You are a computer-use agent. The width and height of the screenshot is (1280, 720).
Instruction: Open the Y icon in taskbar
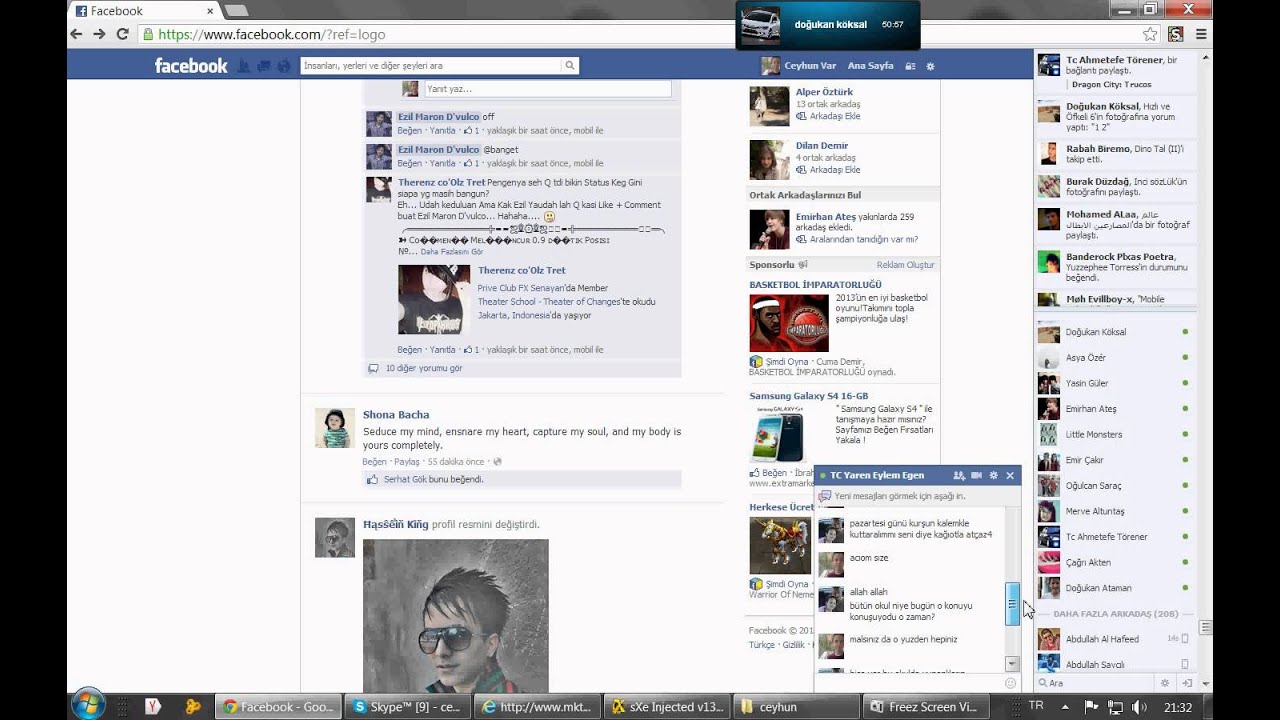click(x=153, y=706)
